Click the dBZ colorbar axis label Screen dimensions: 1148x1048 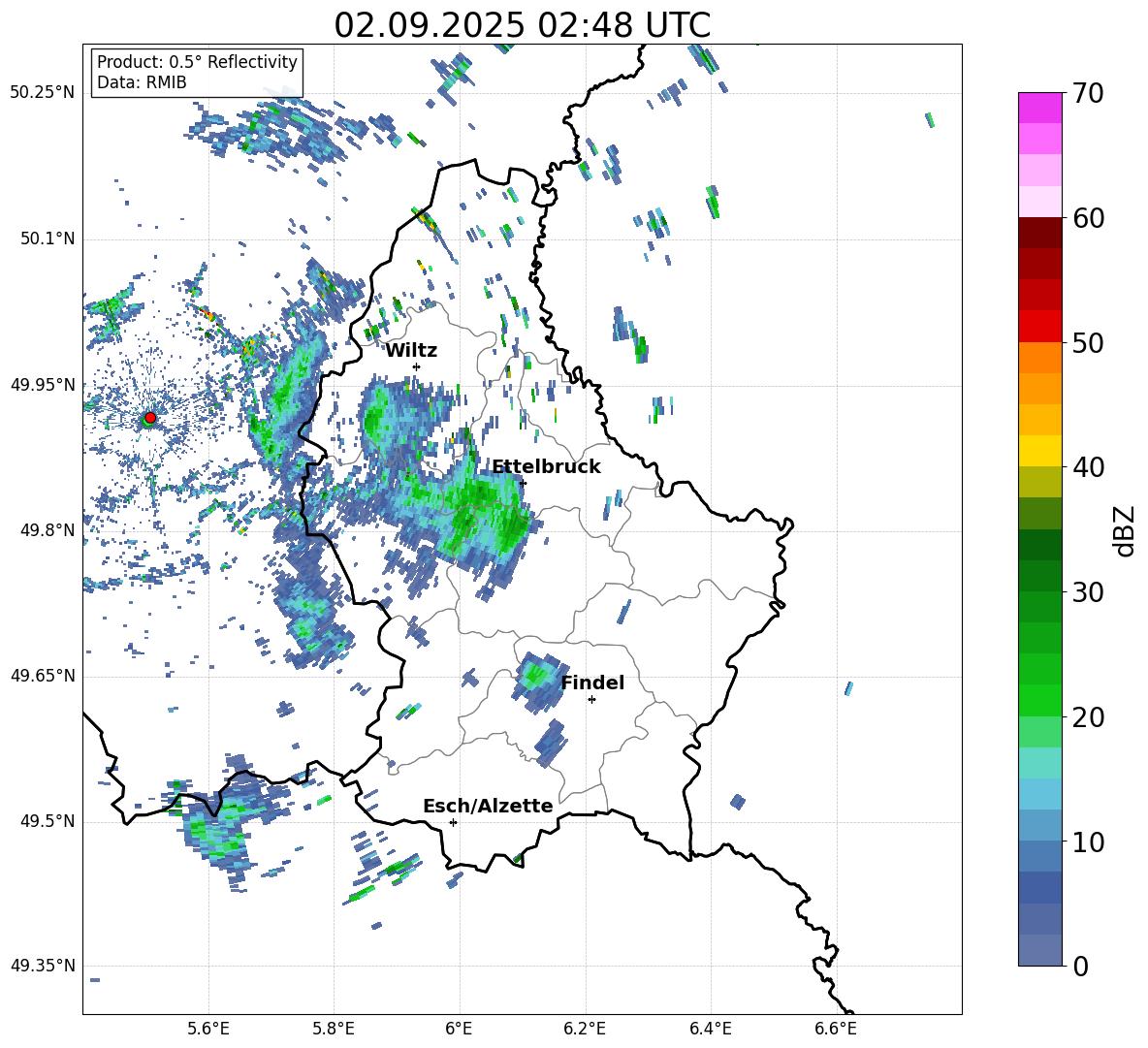[x=1124, y=530]
